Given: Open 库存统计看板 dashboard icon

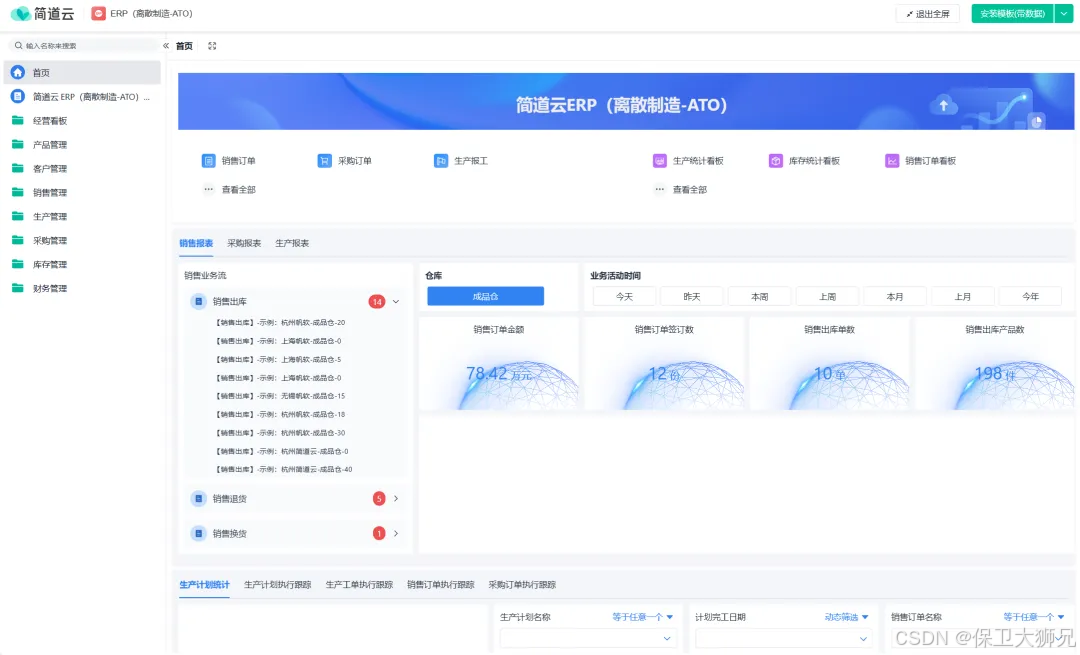Looking at the screenshot, I should pyautogui.click(x=776, y=160).
